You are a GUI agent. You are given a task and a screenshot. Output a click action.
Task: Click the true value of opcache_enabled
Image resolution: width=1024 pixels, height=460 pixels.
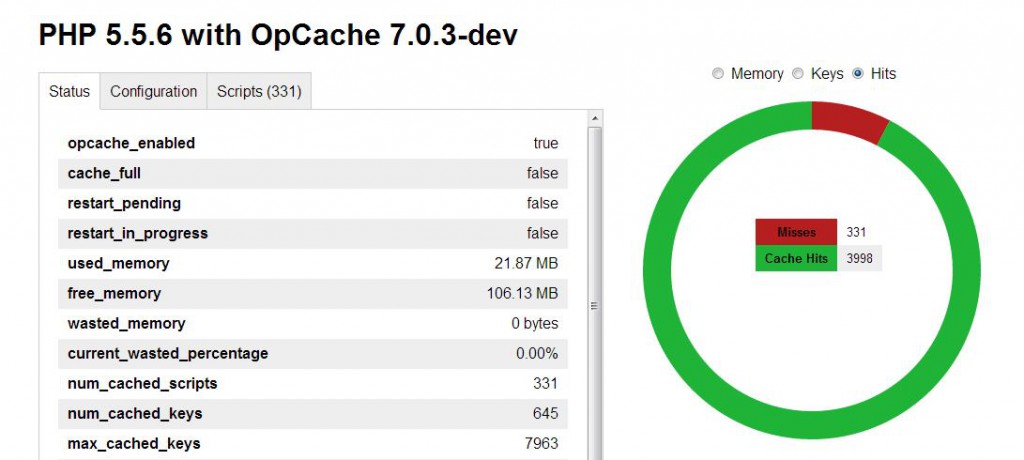546,143
